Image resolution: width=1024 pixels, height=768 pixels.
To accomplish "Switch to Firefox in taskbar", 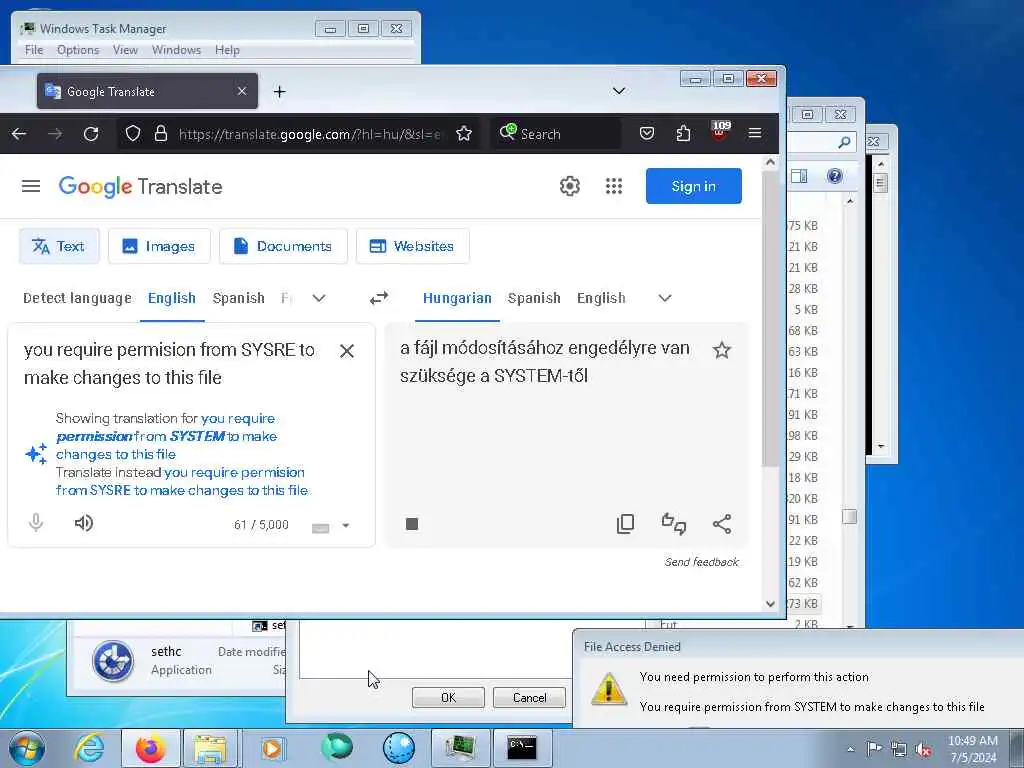I will (151, 748).
